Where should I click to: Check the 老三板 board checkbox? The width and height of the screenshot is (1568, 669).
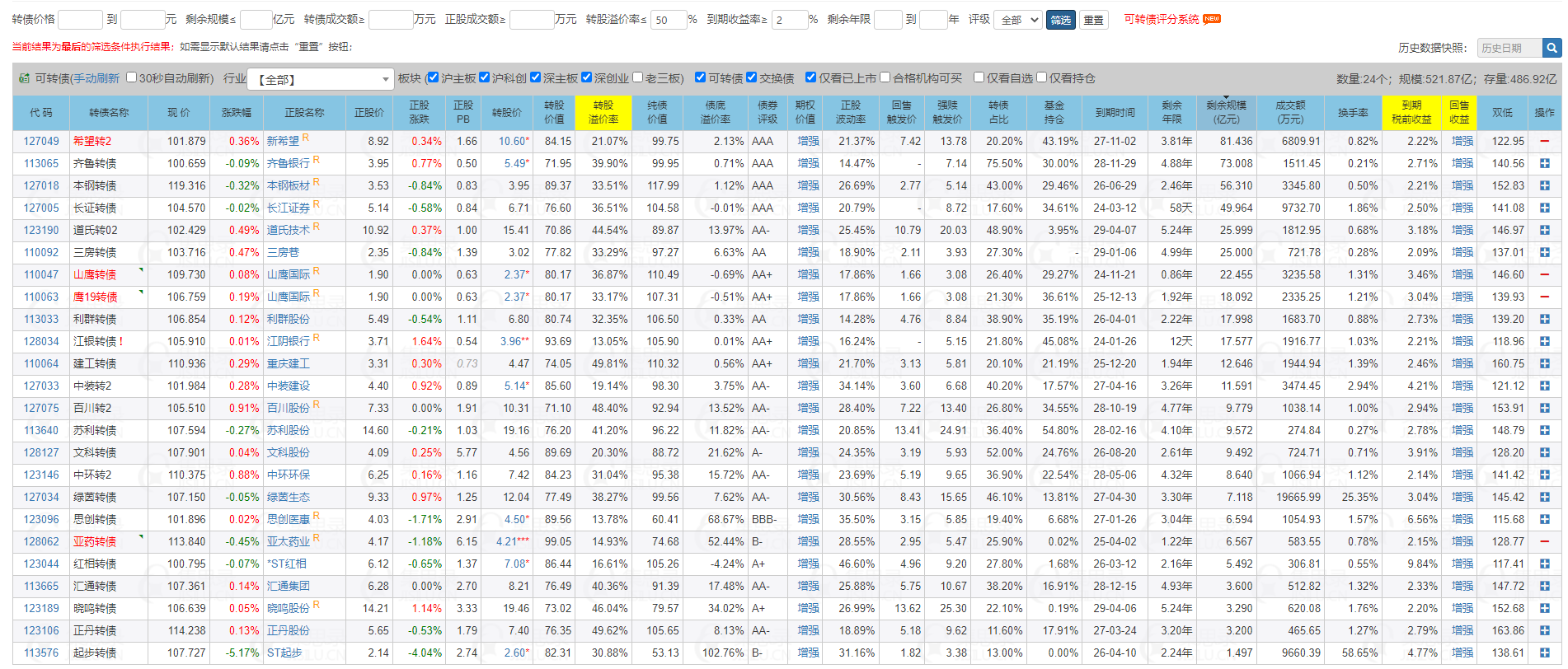pos(637,77)
